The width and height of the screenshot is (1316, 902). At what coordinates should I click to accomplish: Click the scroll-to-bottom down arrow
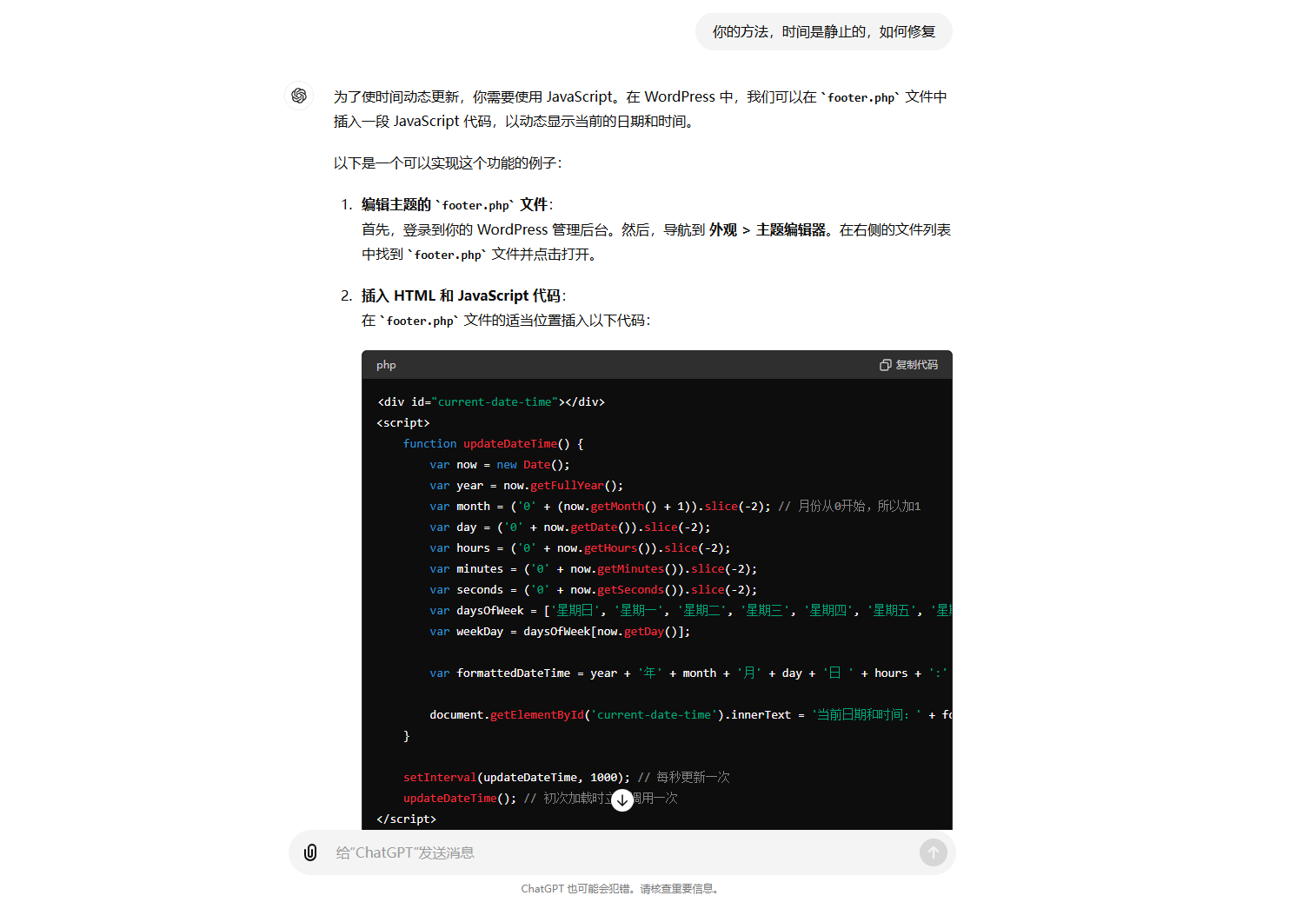click(x=622, y=800)
